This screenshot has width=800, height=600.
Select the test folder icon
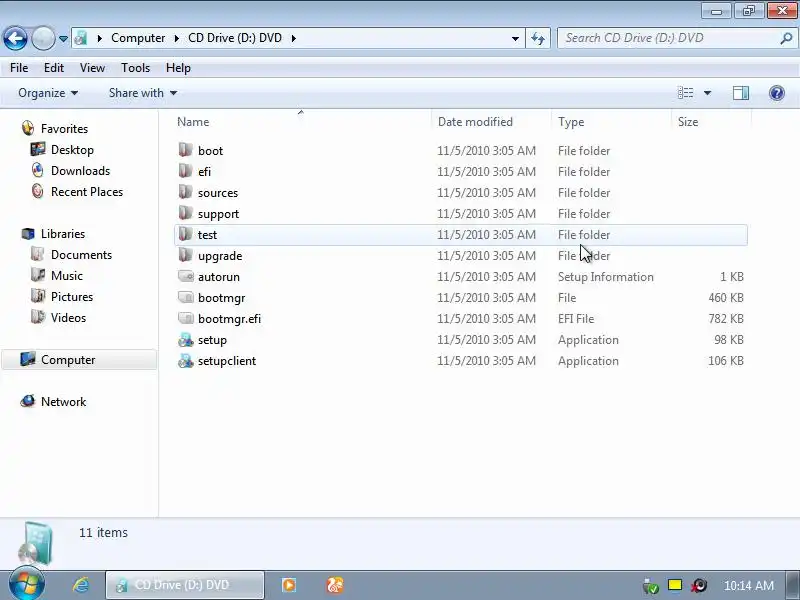(x=186, y=234)
